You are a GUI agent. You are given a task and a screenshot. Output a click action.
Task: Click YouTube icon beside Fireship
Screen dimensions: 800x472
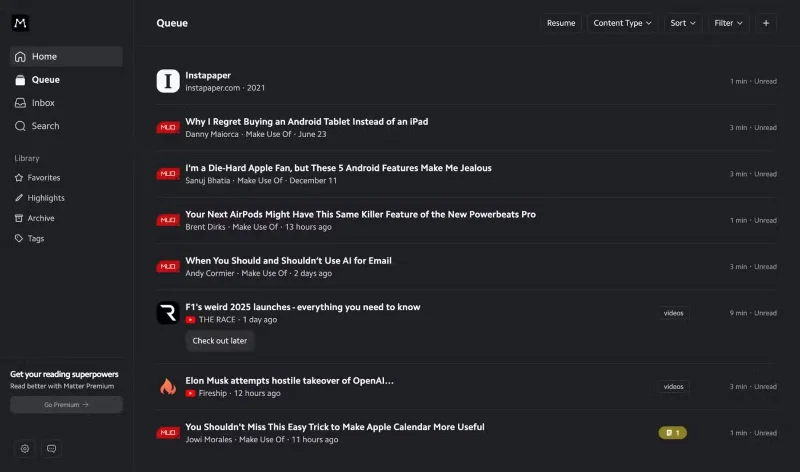(x=190, y=393)
